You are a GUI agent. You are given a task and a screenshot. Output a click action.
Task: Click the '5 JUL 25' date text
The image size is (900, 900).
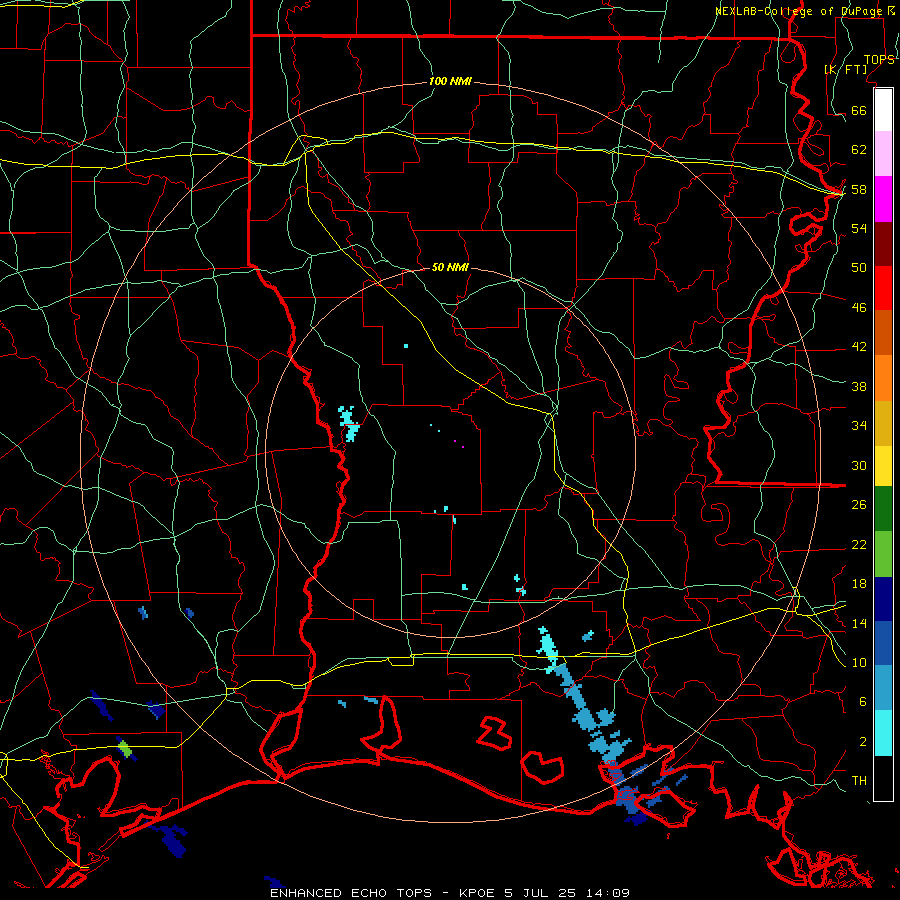[x=542, y=893]
